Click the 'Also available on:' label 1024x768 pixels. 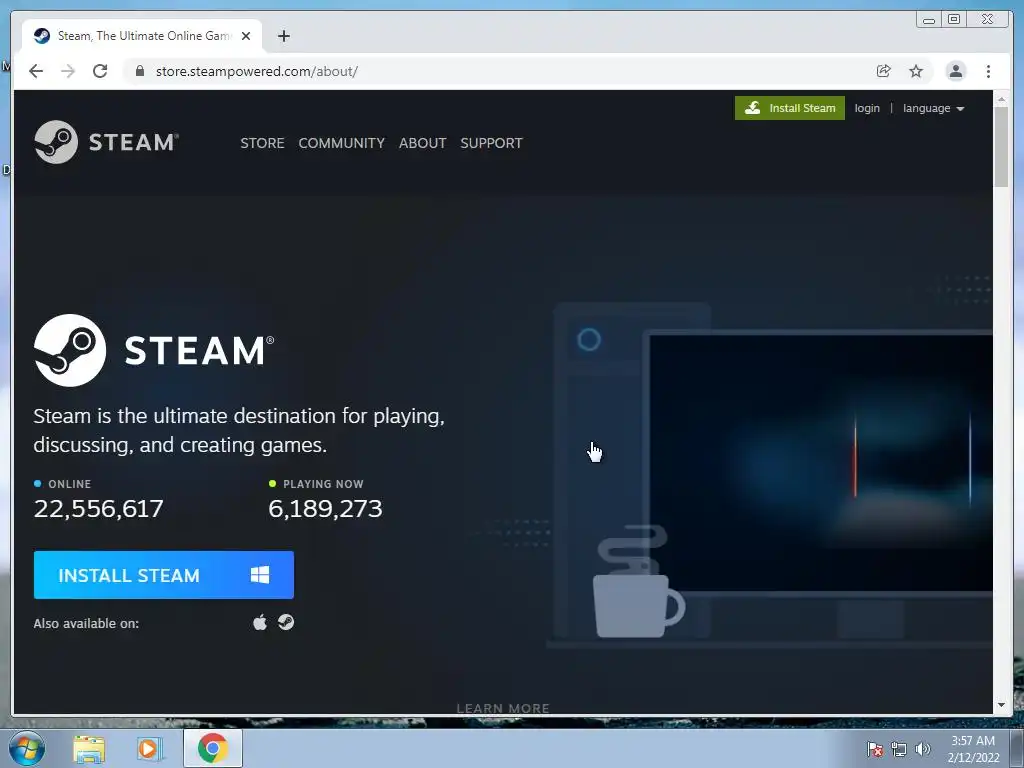pyautogui.click(x=86, y=623)
